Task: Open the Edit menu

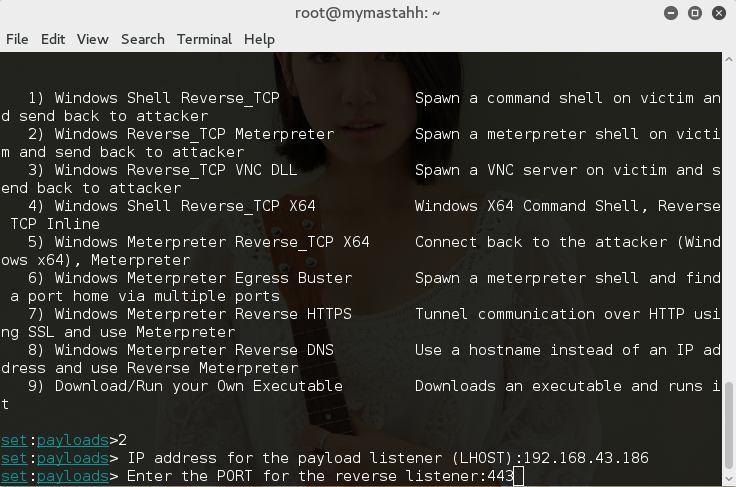Action: tap(53, 39)
